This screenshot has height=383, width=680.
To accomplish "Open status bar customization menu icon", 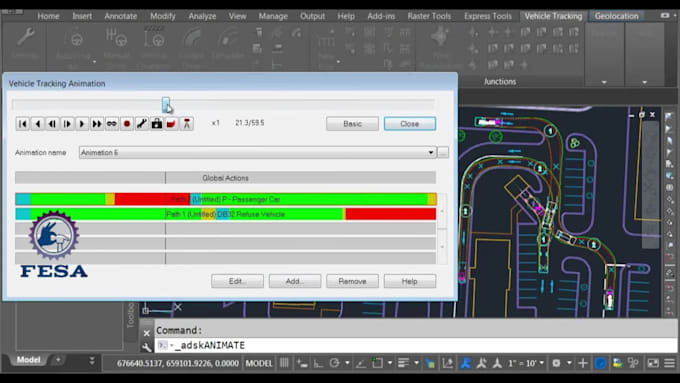I will click(670, 363).
